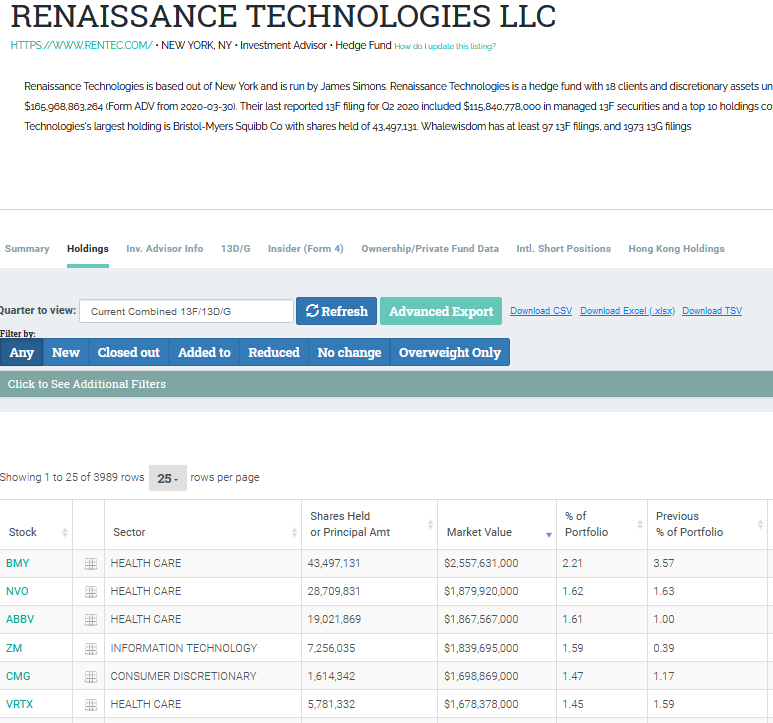The height and width of the screenshot is (723, 773).
Task: Select the RENAISSANCE TECHNOLOGIES LLC heading
Action: (283, 16)
